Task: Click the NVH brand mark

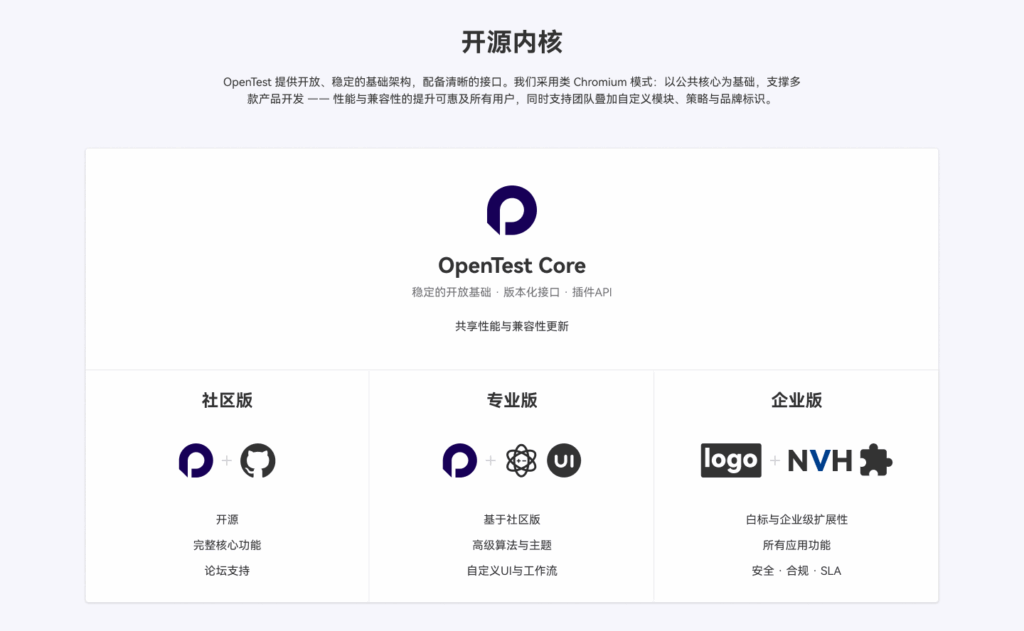Action: [820, 460]
